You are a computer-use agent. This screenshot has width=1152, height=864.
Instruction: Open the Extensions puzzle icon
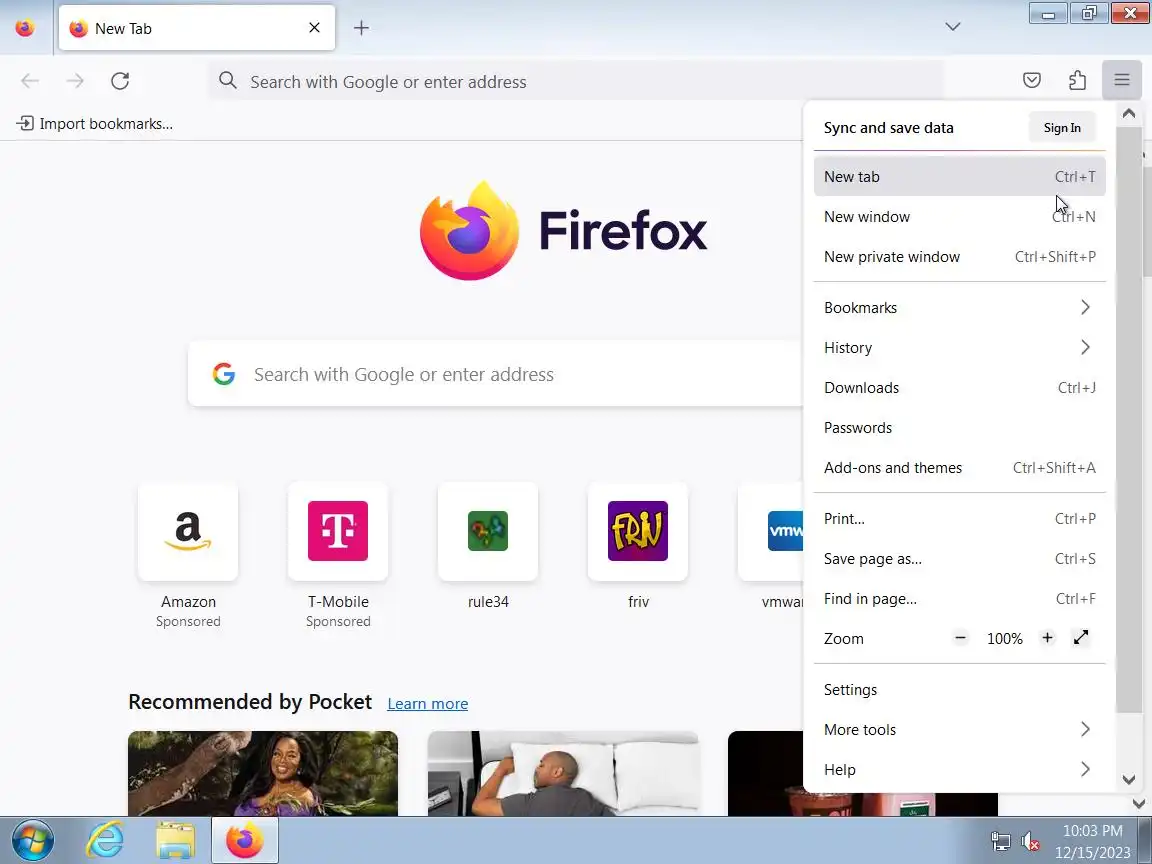(x=1077, y=80)
